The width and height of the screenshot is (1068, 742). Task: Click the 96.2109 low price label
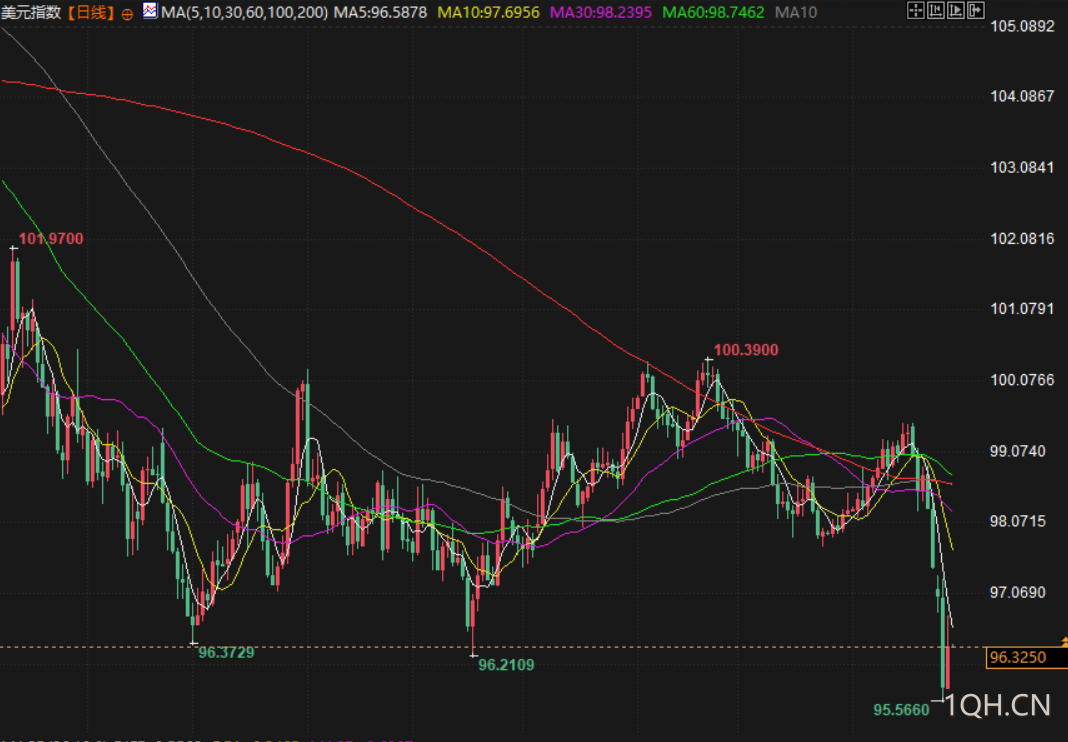pos(506,665)
